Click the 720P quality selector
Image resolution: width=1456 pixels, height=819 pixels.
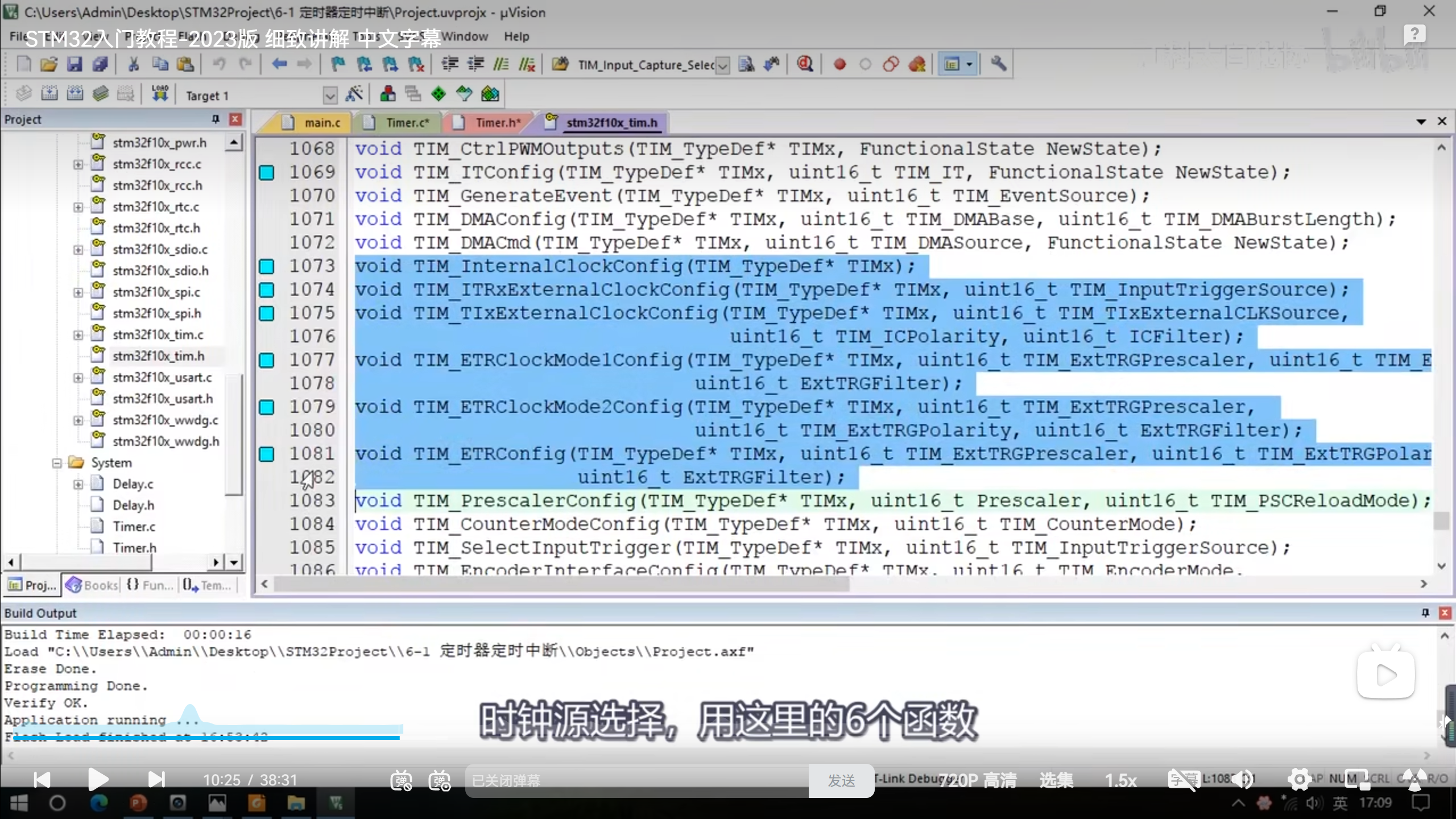[977, 780]
